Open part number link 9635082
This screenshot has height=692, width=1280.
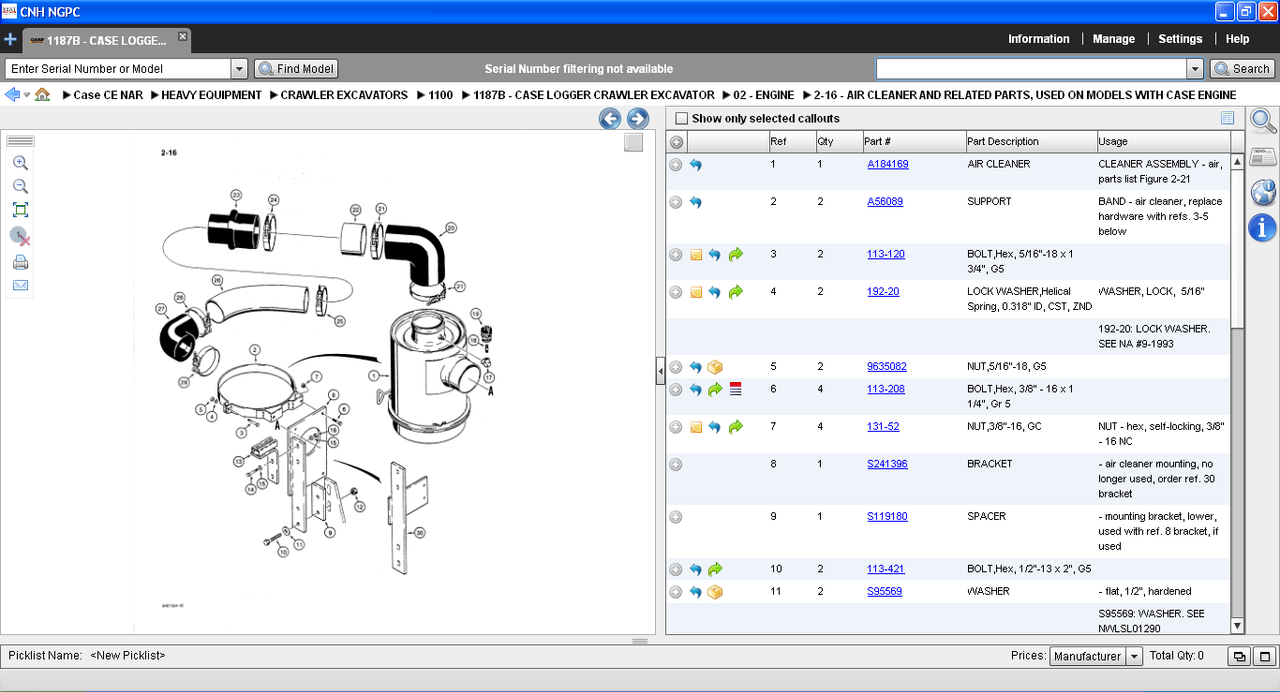(886, 367)
